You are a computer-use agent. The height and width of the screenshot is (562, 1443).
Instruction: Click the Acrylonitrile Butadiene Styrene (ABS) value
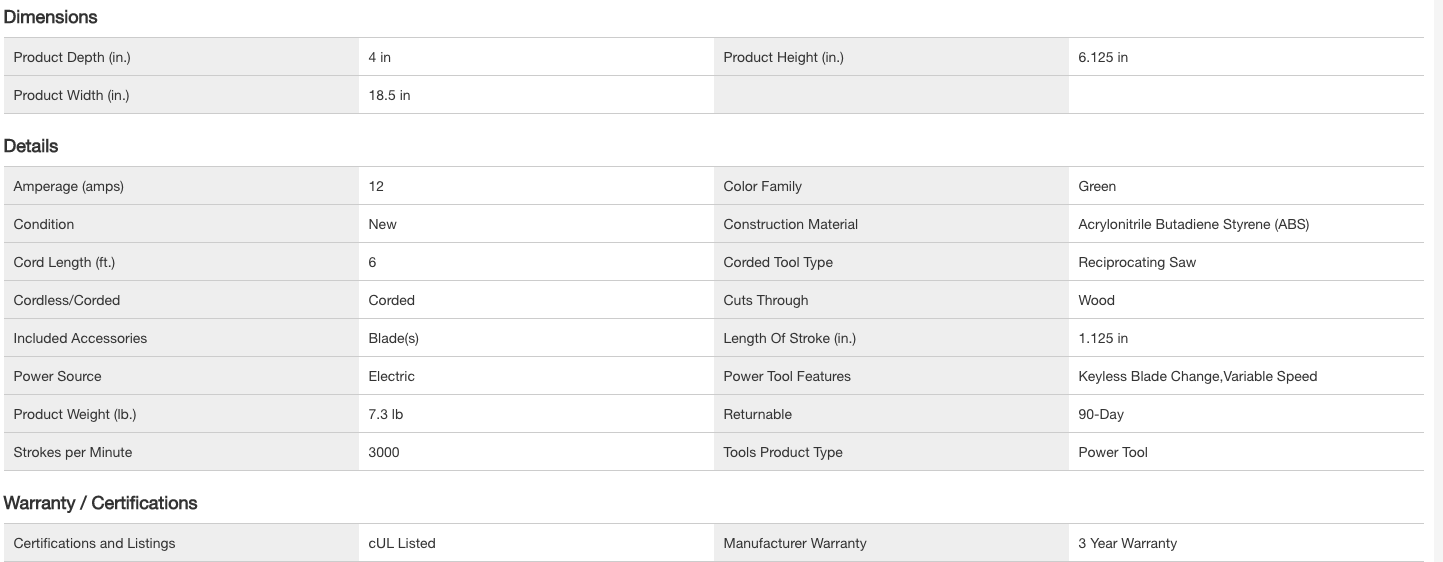1193,225
